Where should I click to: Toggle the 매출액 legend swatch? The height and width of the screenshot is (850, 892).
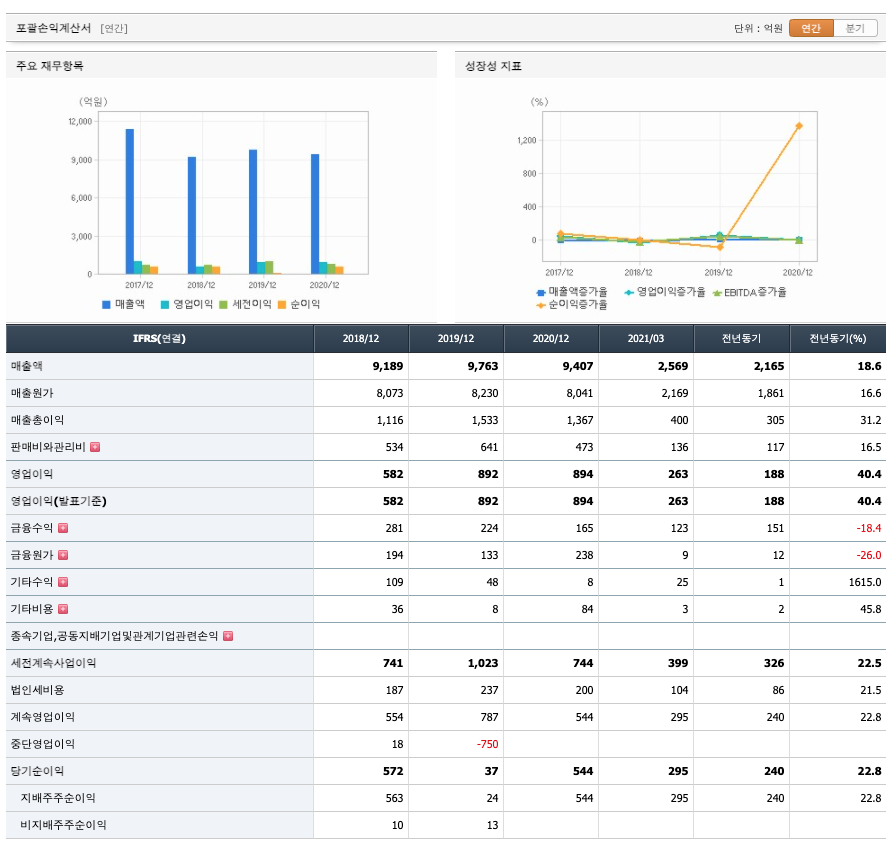[x=106, y=304]
